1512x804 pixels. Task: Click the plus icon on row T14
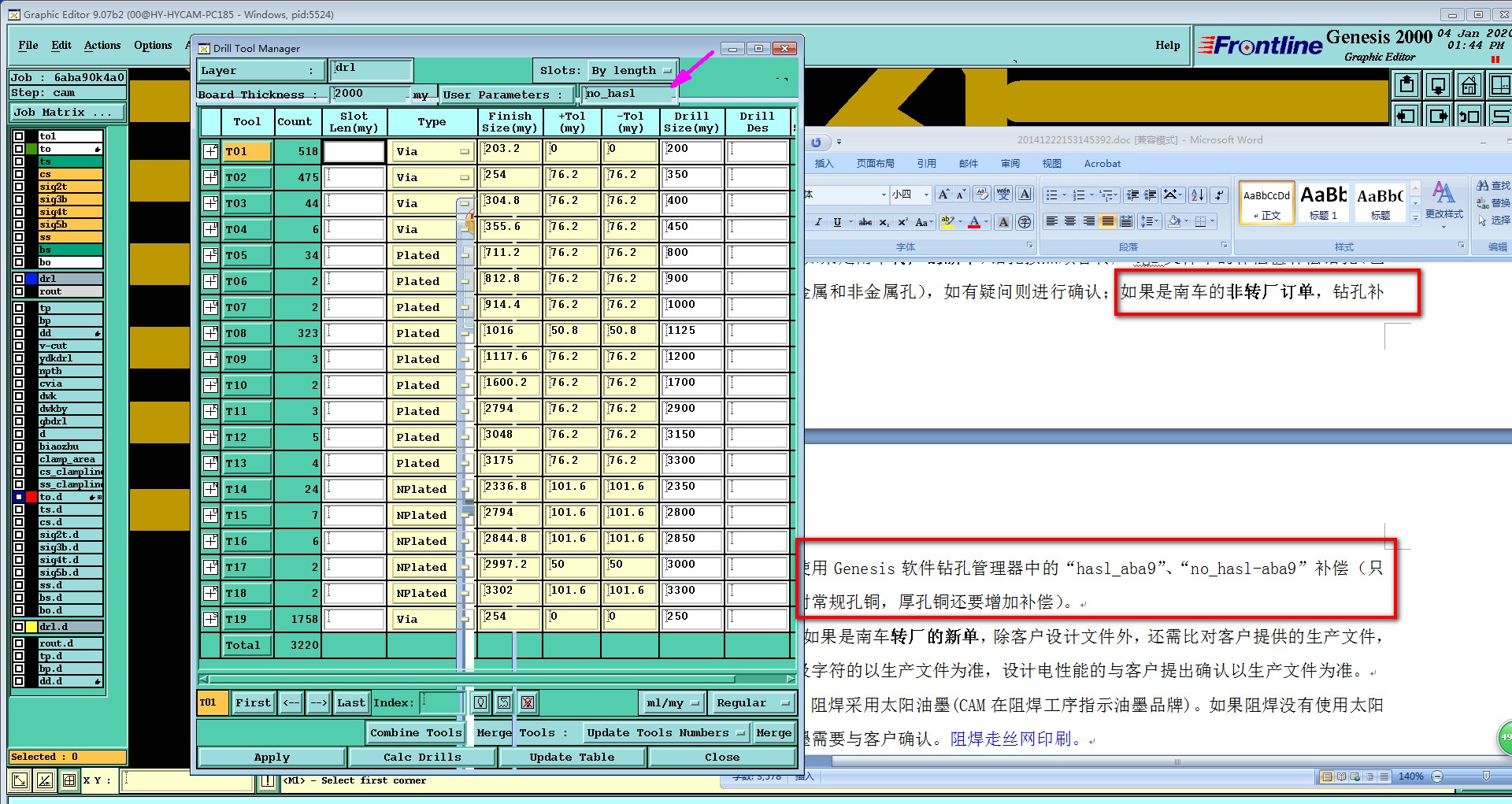coord(210,489)
